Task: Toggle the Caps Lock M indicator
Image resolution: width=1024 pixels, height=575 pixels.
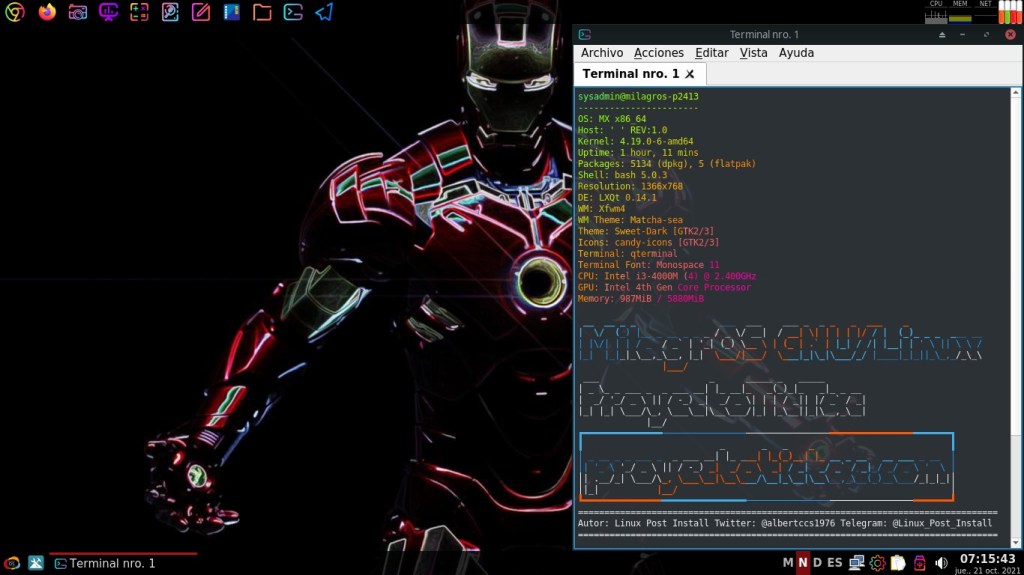Action: pos(787,563)
